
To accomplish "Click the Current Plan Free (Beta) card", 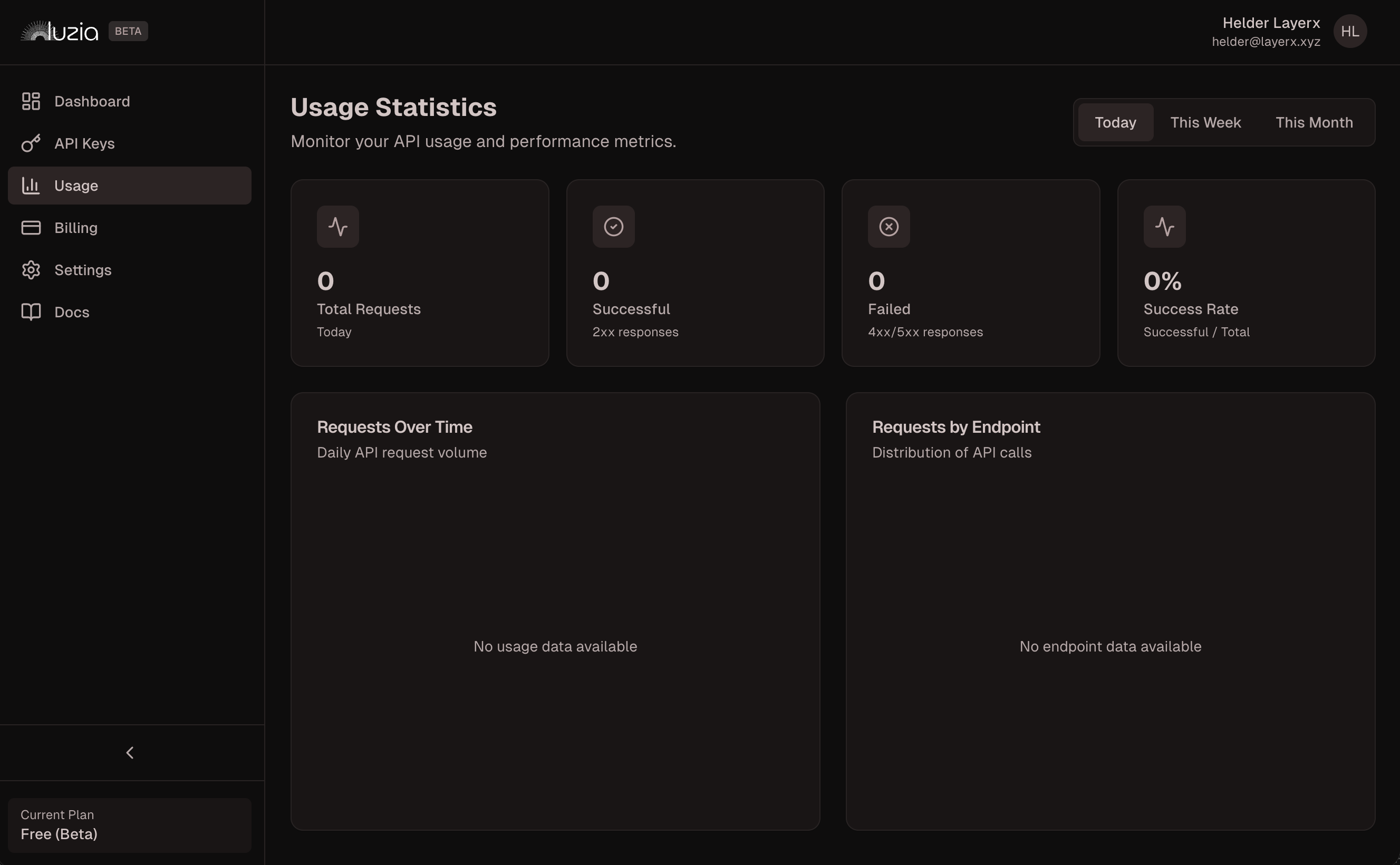I will [x=129, y=824].
